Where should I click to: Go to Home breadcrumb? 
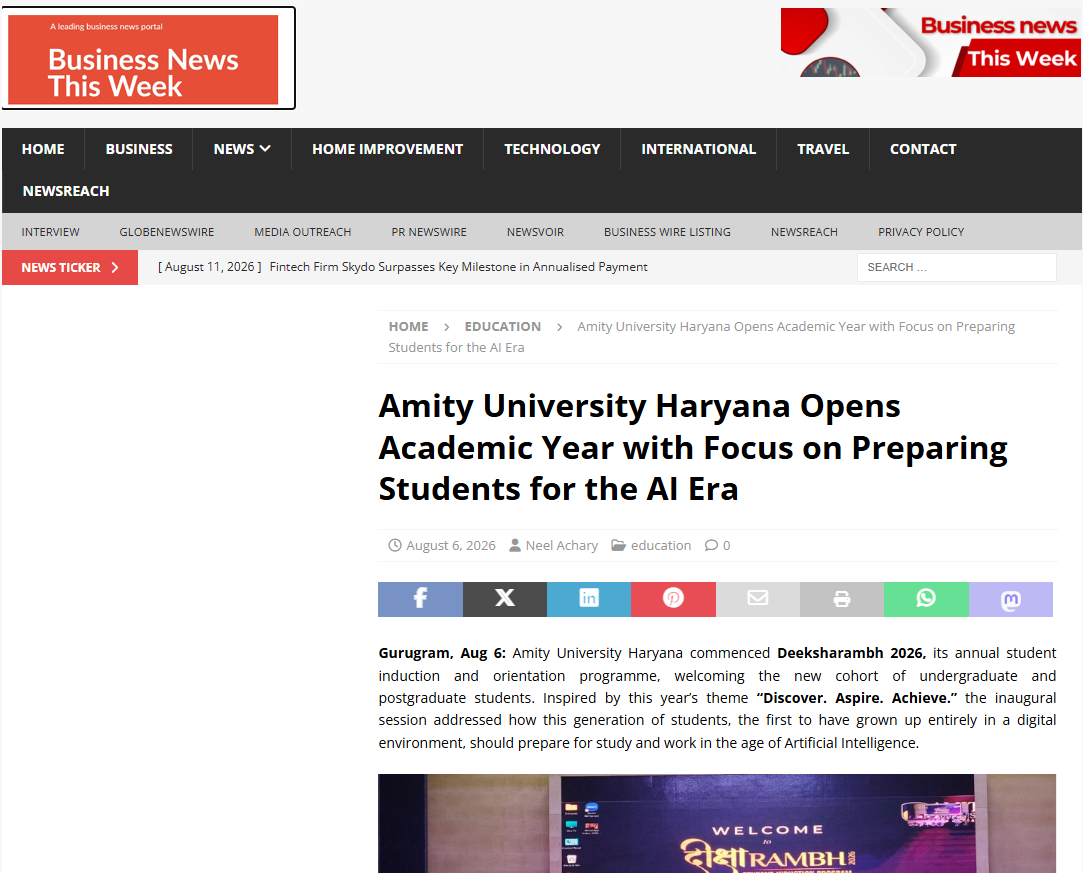coord(408,327)
